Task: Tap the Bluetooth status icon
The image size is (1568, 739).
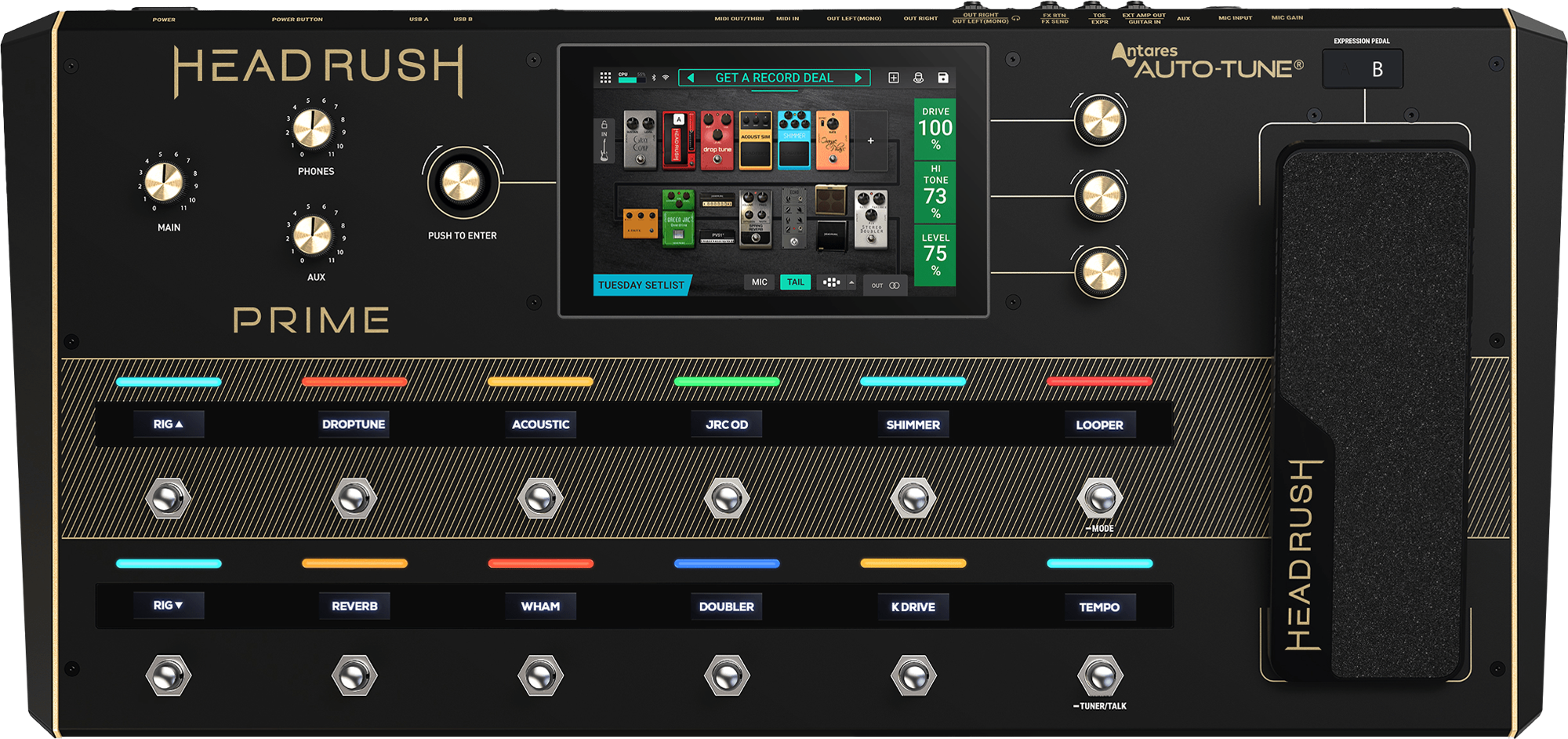Action: point(655,78)
